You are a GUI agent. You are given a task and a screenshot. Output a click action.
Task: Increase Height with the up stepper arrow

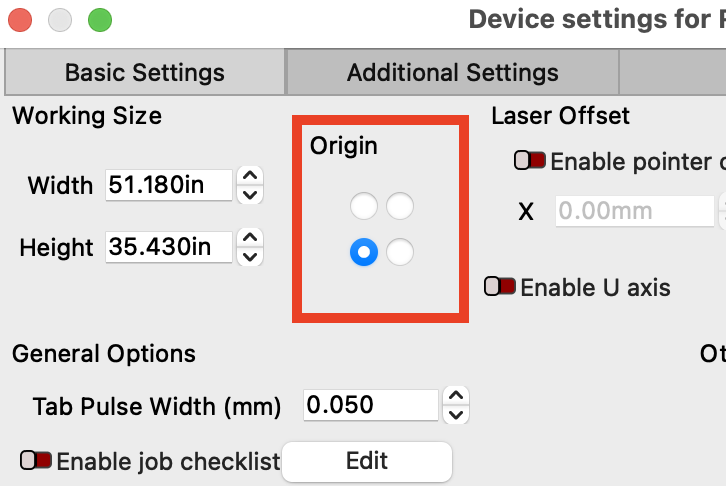[252, 238]
